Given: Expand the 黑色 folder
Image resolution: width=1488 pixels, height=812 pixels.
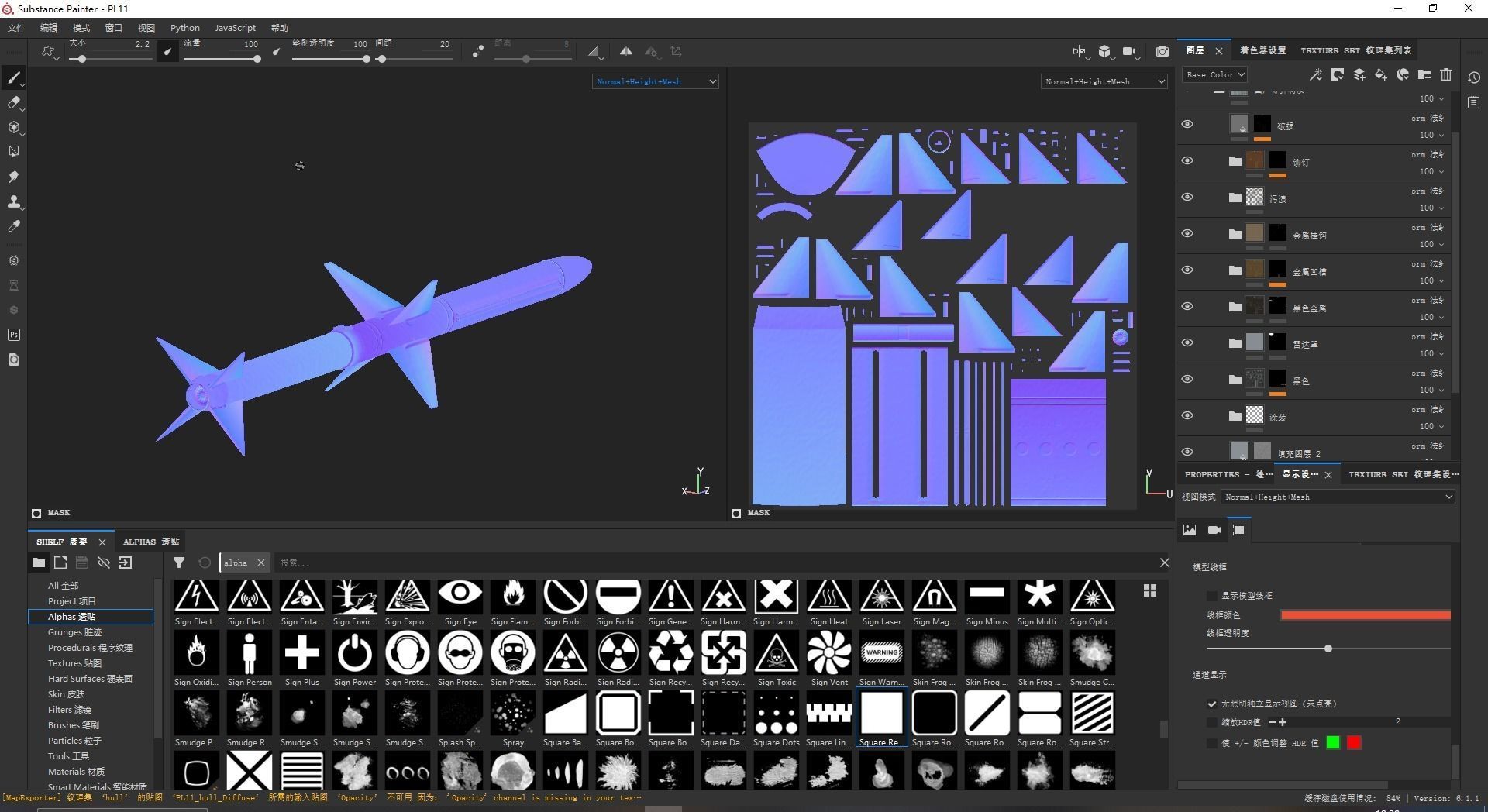Looking at the screenshot, I should point(1235,380).
